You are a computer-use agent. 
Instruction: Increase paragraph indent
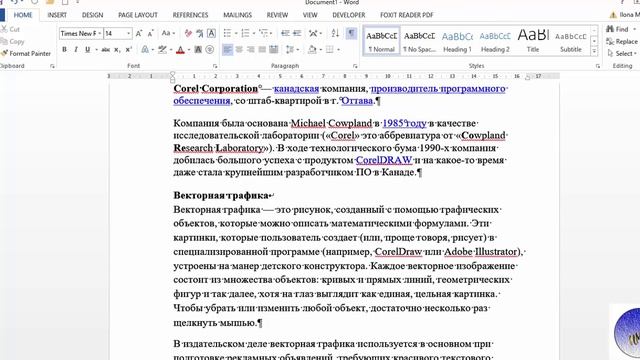tap(297, 33)
